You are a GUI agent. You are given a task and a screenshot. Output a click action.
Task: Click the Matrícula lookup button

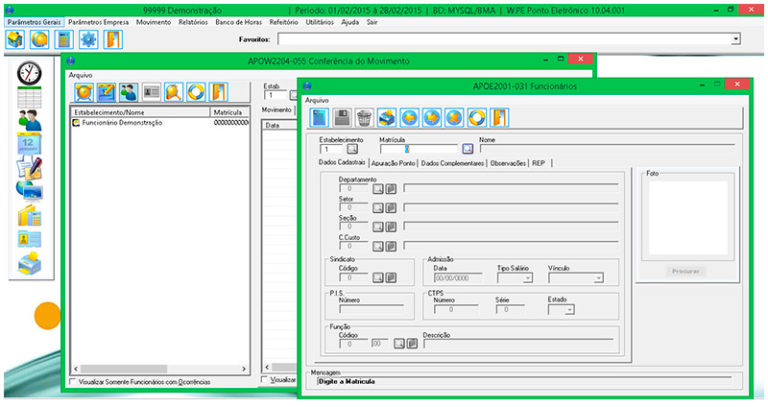(x=467, y=149)
